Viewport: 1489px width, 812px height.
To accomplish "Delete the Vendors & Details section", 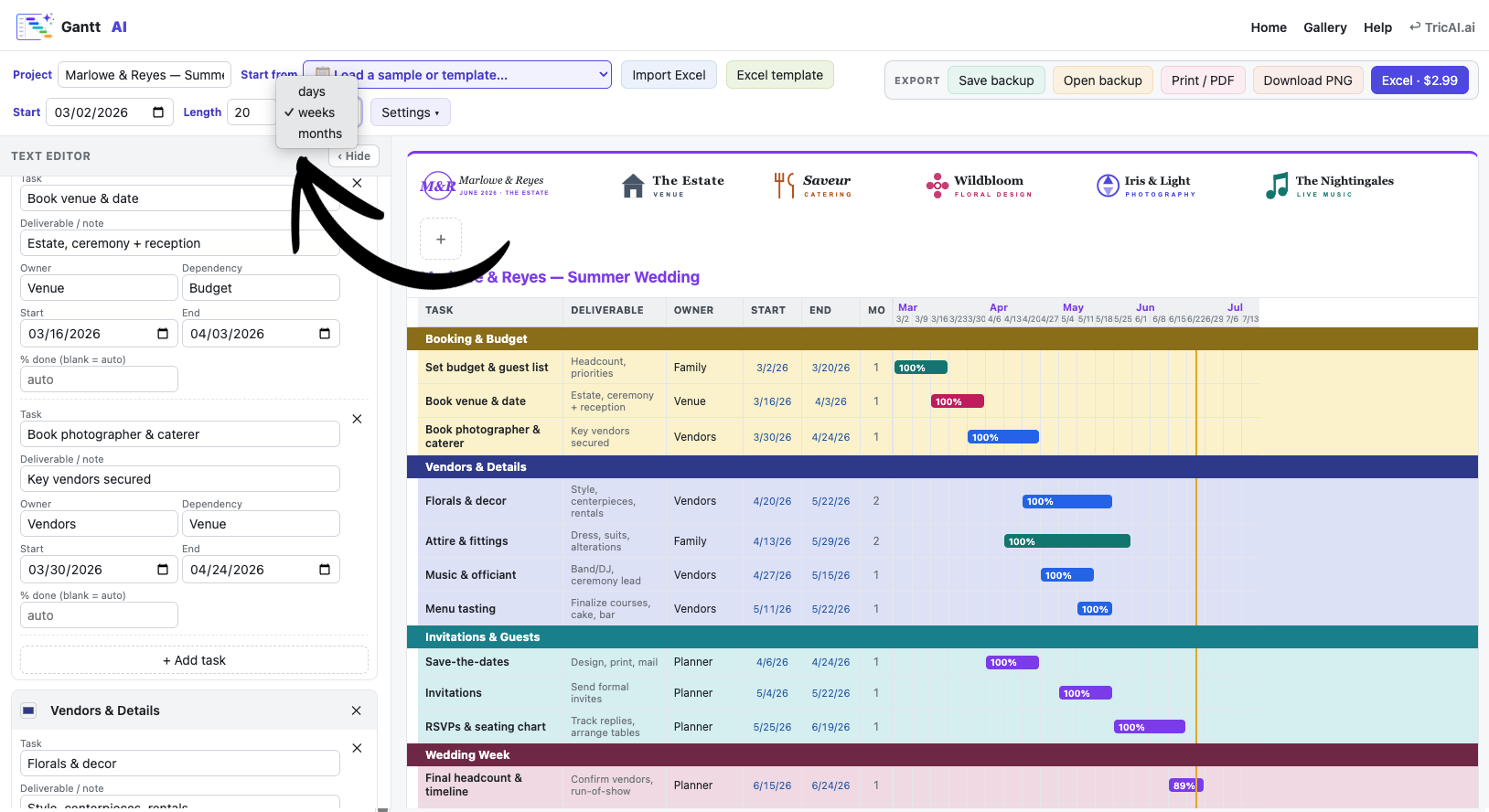I will tap(356, 710).
